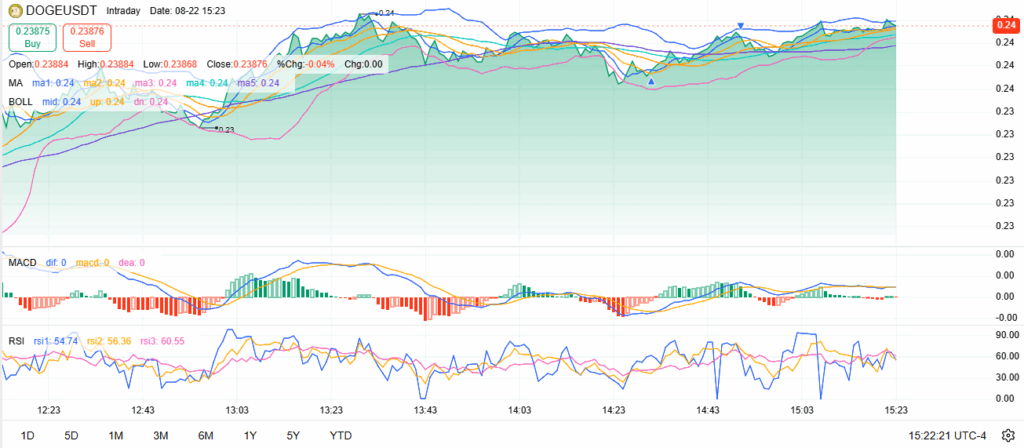Click the Dogecoin logo icon

[x=11, y=9]
